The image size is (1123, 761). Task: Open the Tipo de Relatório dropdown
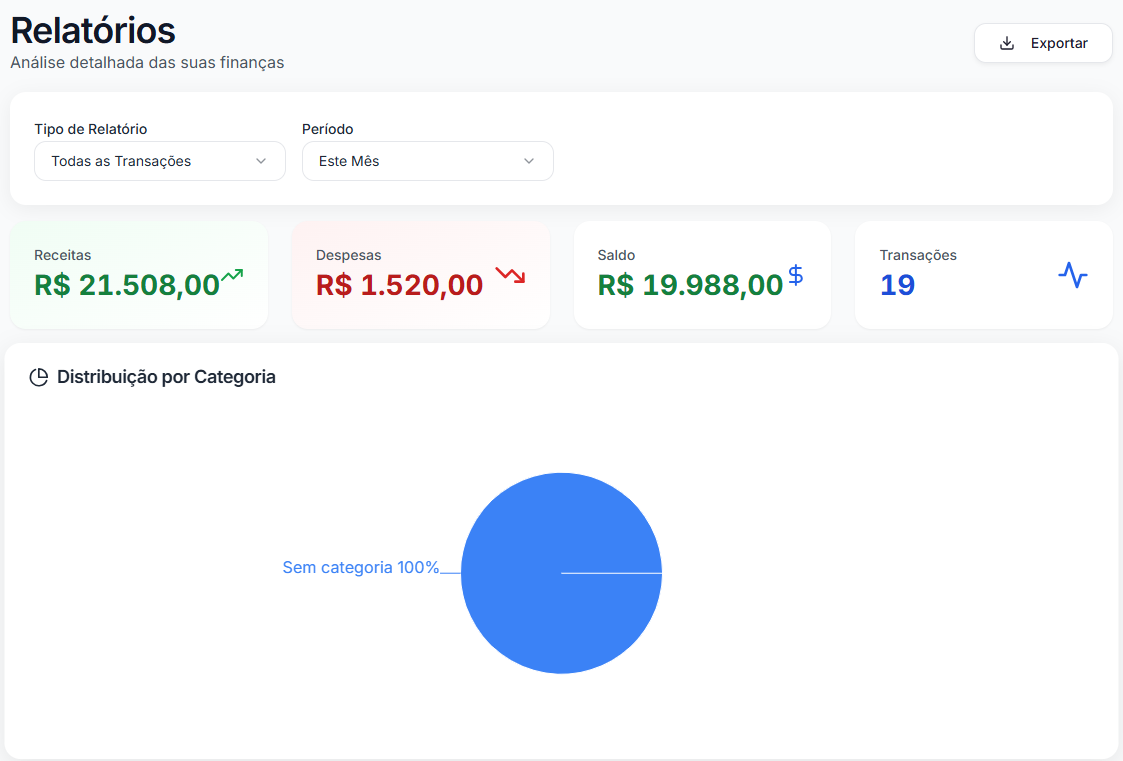159,161
